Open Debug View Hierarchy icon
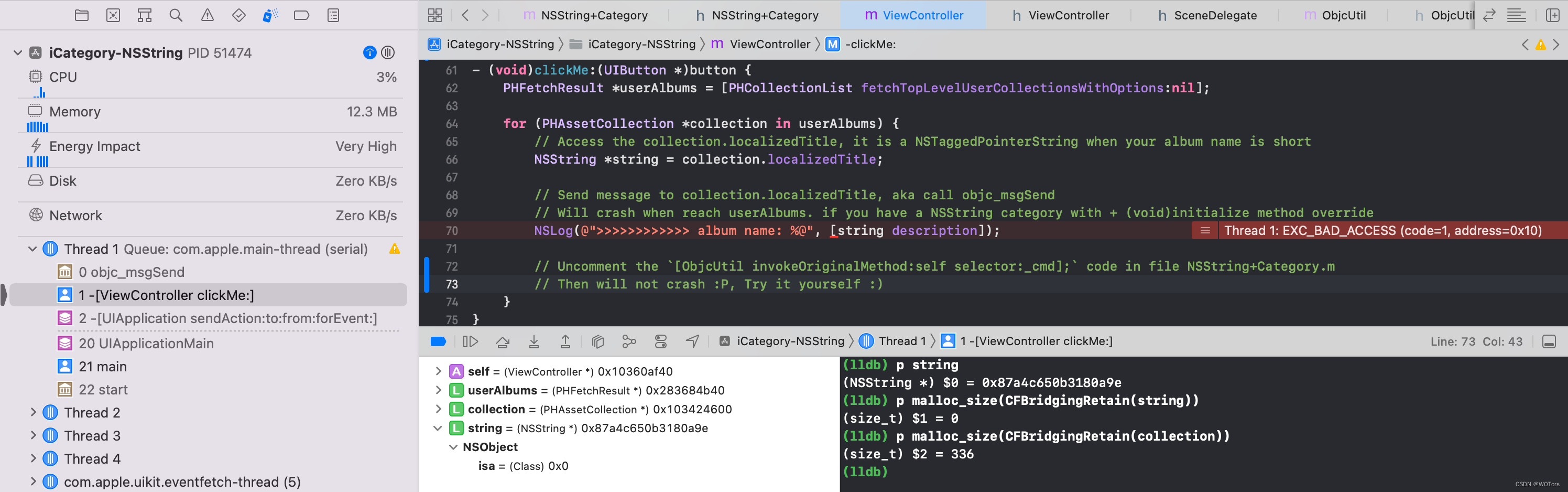The image size is (1568, 492). pyautogui.click(x=598, y=341)
